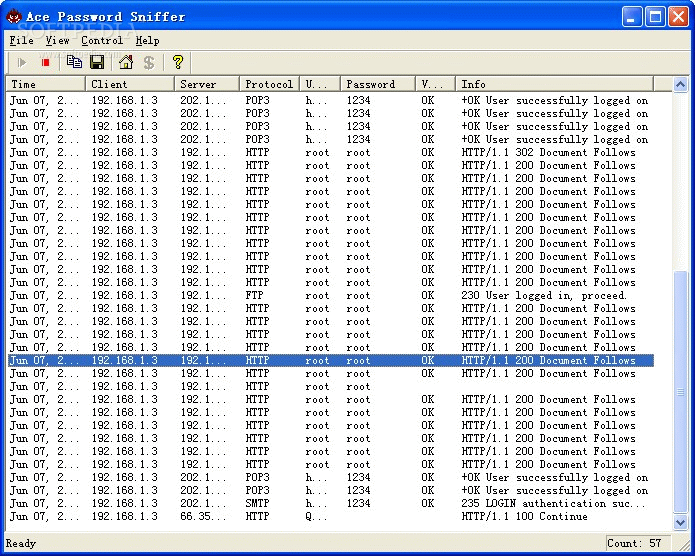The width and height of the screenshot is (695, 556).
Task: Click the scrollbar down arrow
Action: pyautogui.click(x=680, y=522)
